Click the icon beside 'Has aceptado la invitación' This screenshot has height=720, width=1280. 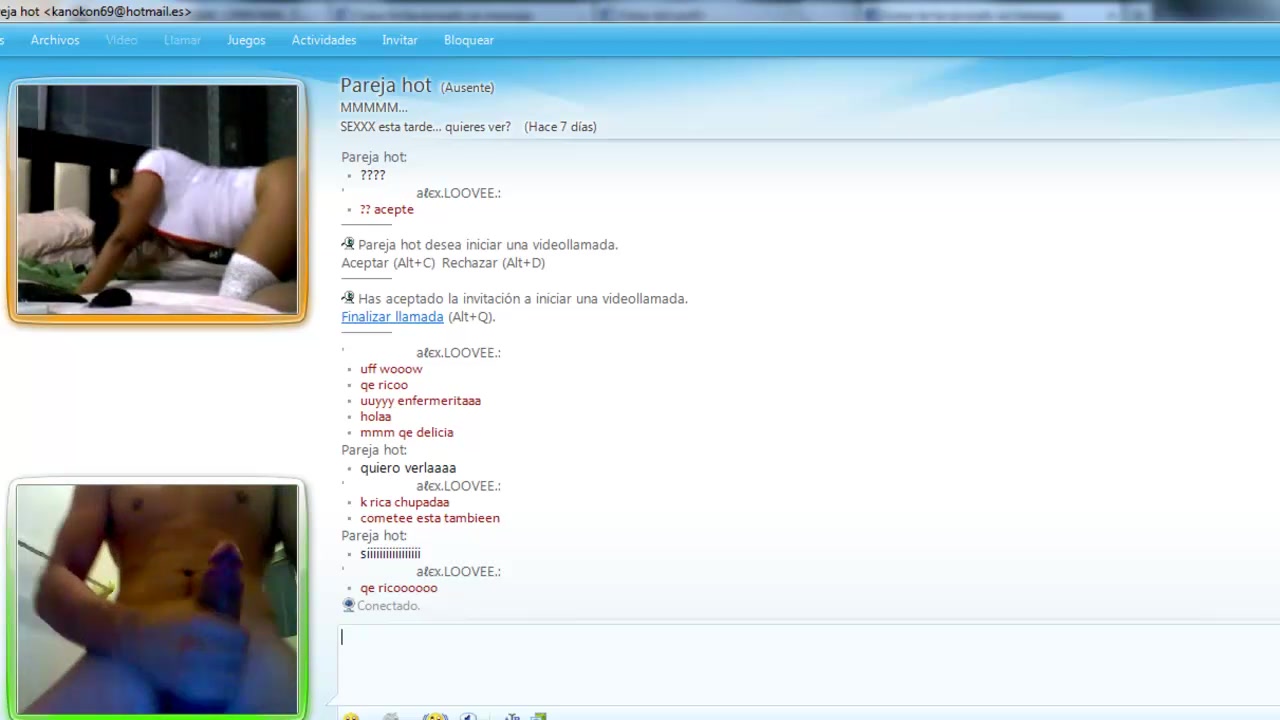[348, 298]
